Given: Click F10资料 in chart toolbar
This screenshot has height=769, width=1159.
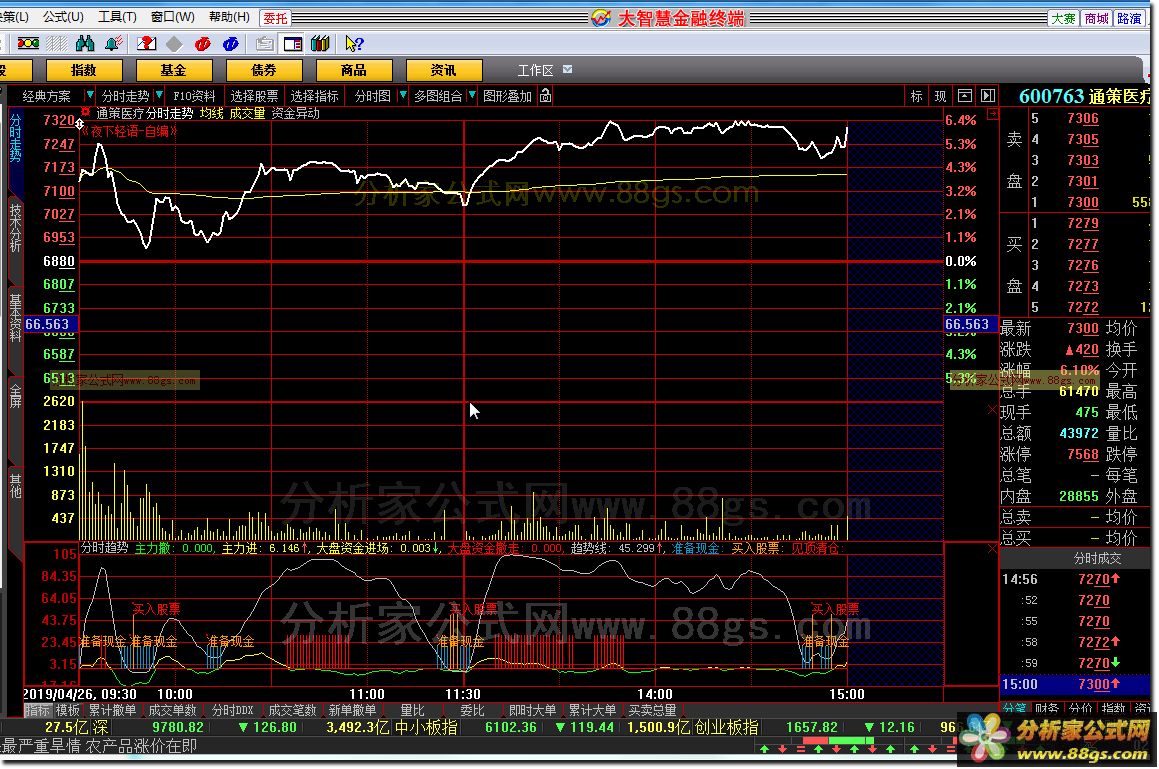Looking at the screenshot, I should [x=194, y=96].
